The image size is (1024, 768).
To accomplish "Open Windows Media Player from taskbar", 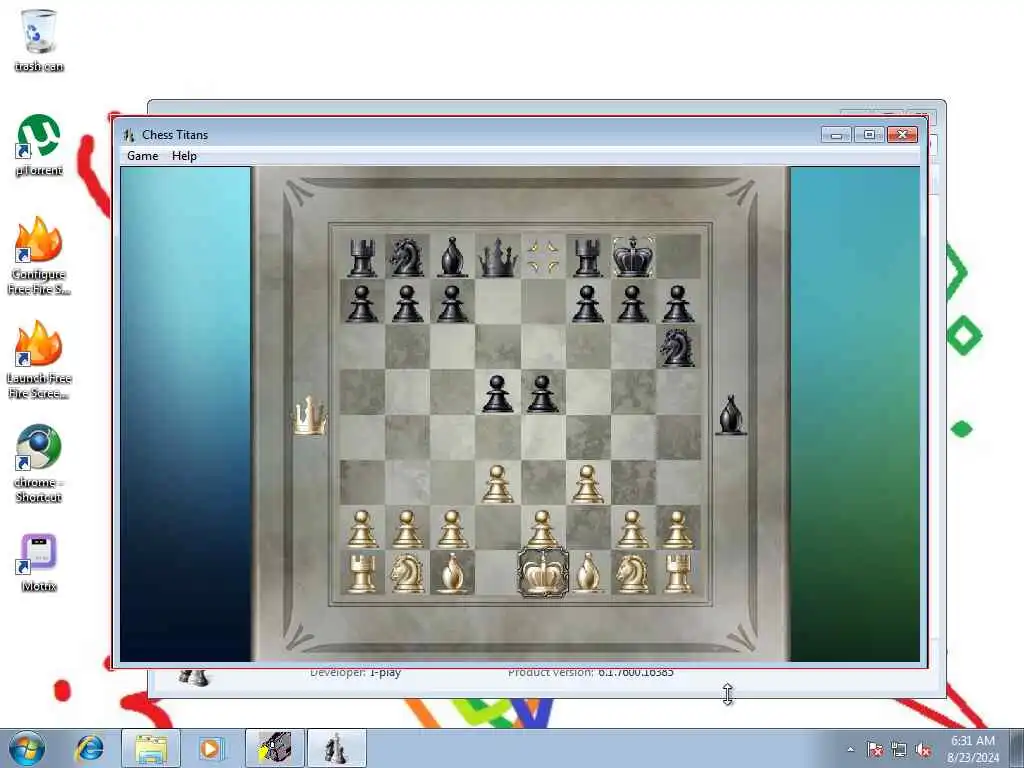I will point(210,748).
